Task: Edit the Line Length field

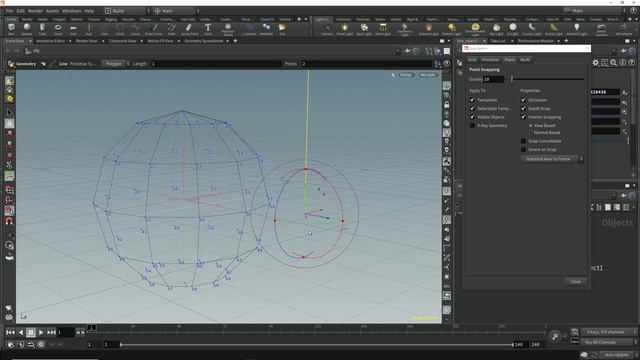Action: (216, 64)
